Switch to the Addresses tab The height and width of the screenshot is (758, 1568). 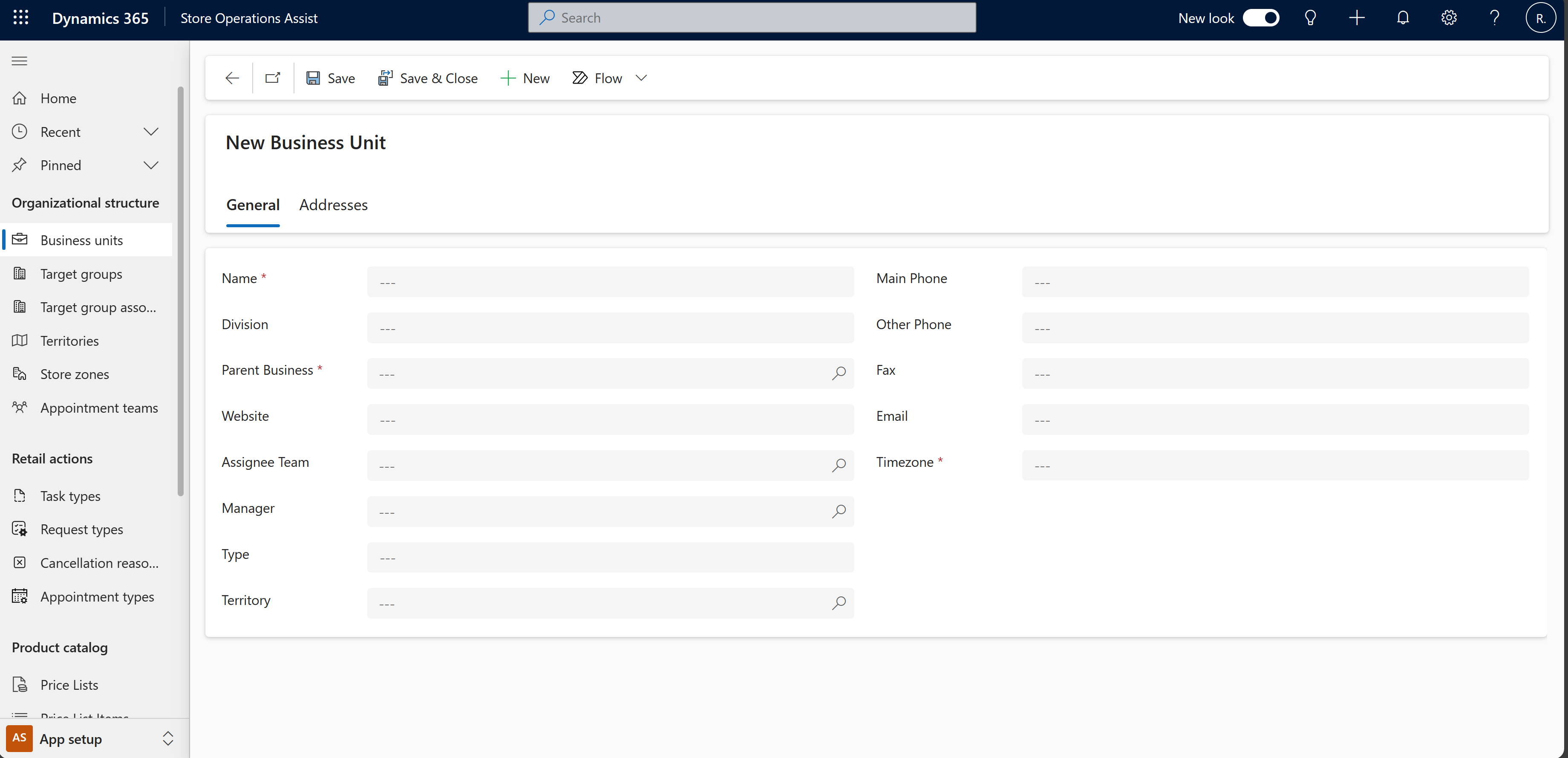tap(333, 204)
